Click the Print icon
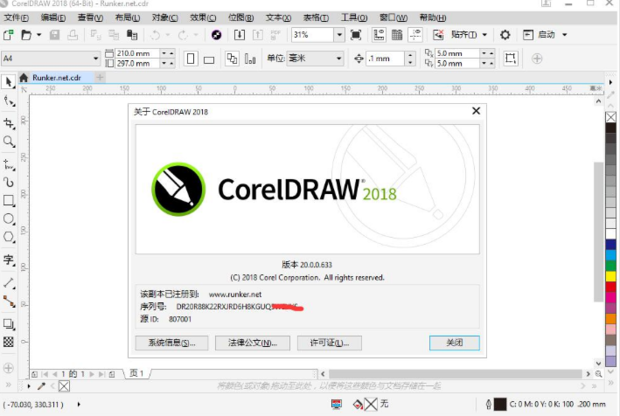 click(x=72, y=35)
